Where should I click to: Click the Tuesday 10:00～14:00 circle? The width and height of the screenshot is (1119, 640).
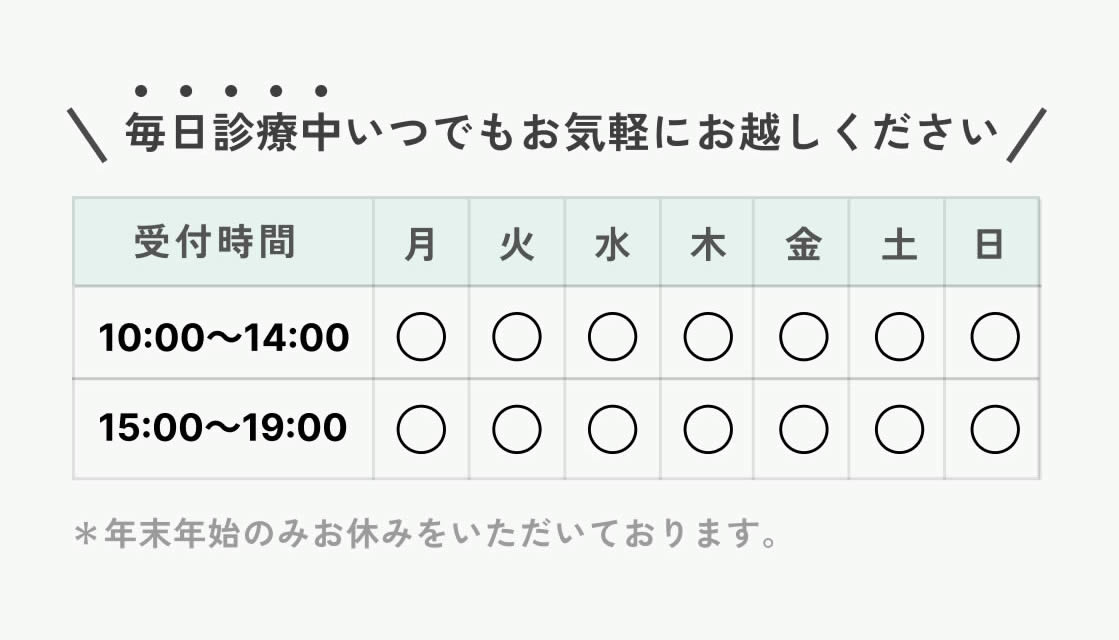(517, 337)
